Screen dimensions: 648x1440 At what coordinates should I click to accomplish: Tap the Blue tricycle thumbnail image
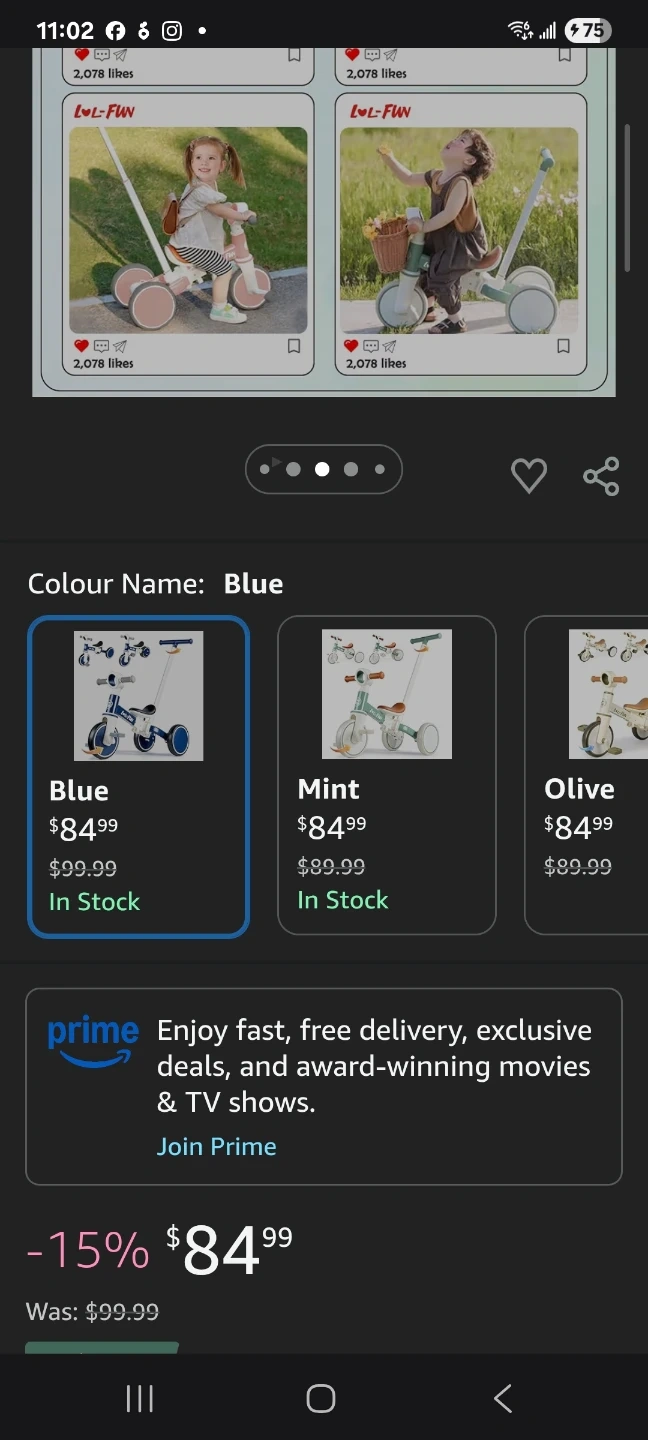pos(139,695)
